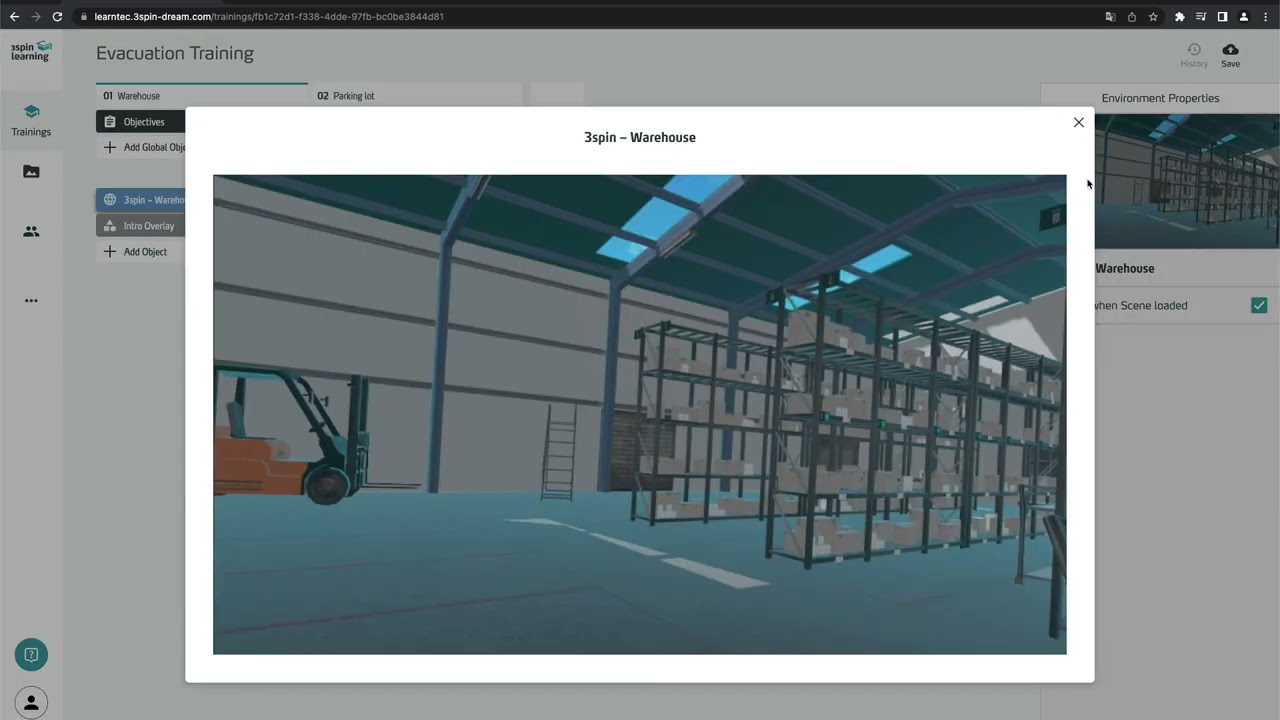1280x720 pixels.
Task: Close the 3spin – Warehouse preview dialog
Action: pyautogui.click(x=1078, y=122)
